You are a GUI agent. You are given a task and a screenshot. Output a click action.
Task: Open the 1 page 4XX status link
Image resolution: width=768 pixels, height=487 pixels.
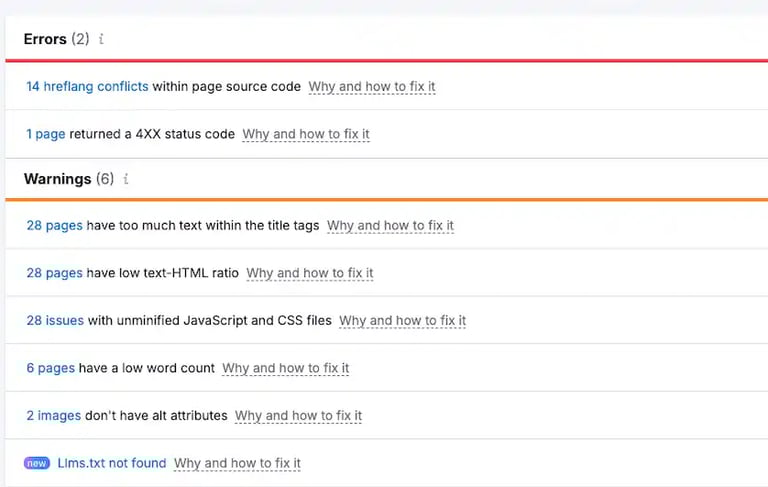tap(46, 134)
